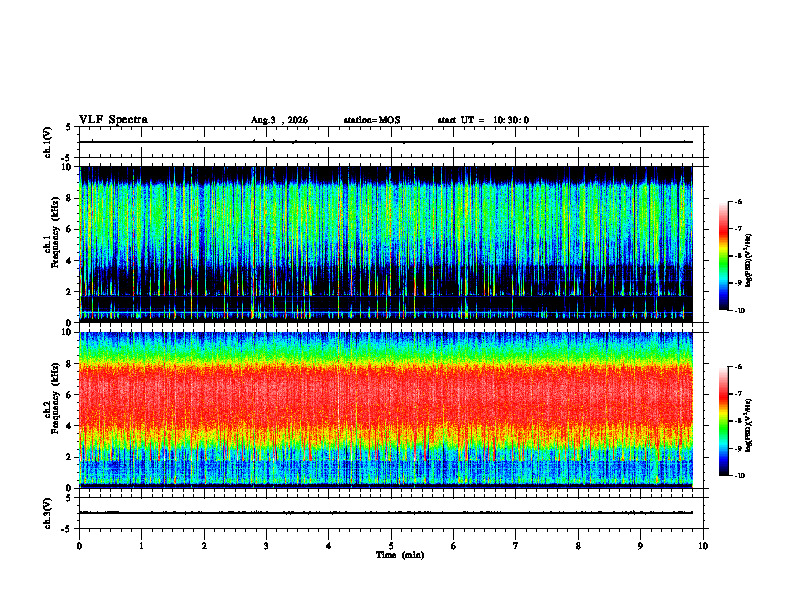Click the '-6' label on ch.2 colorbar

click(738, 367)
